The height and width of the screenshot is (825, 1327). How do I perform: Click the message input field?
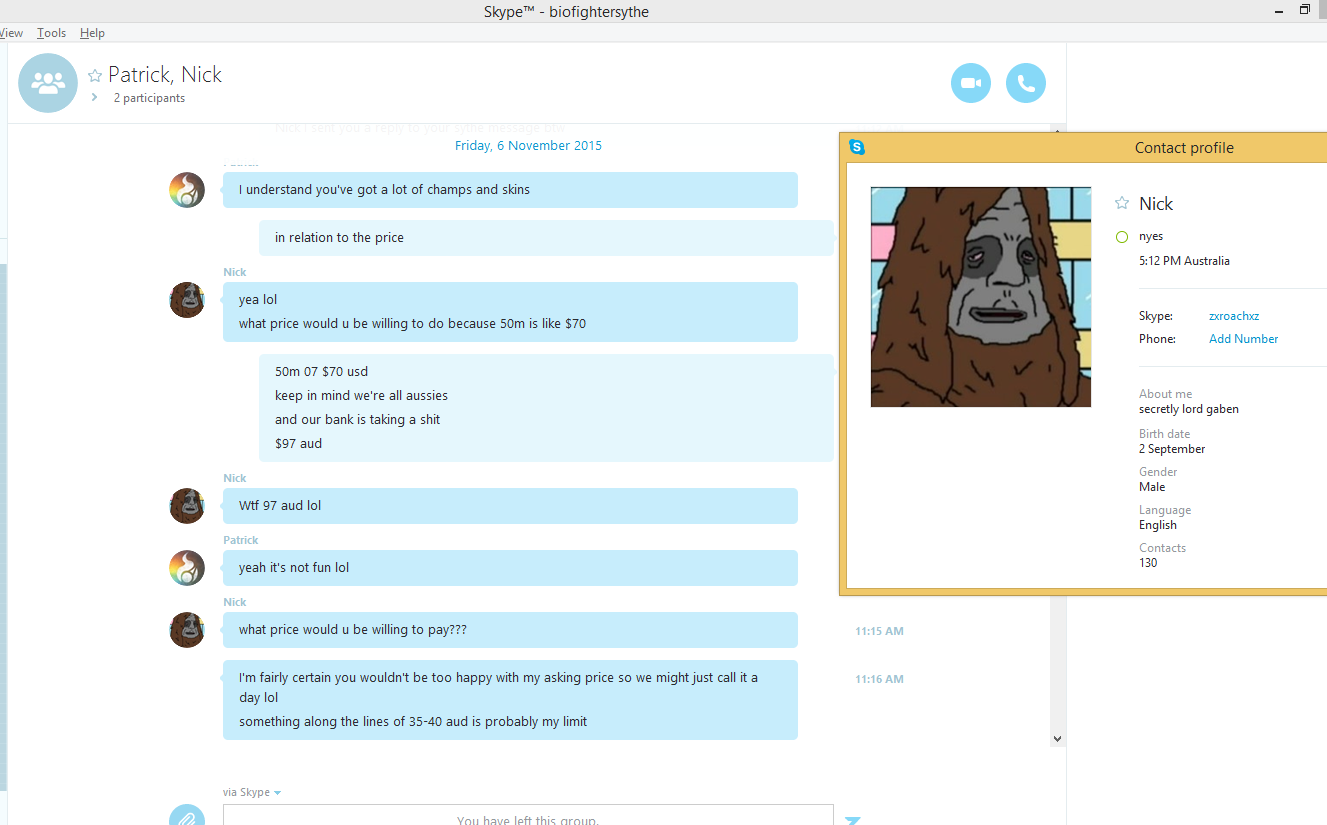528,815
